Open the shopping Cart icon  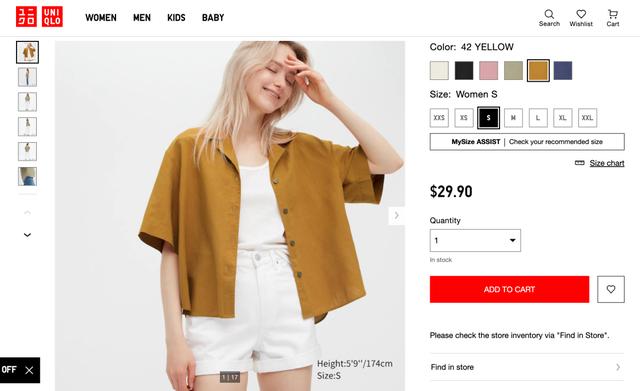point(612,18)
